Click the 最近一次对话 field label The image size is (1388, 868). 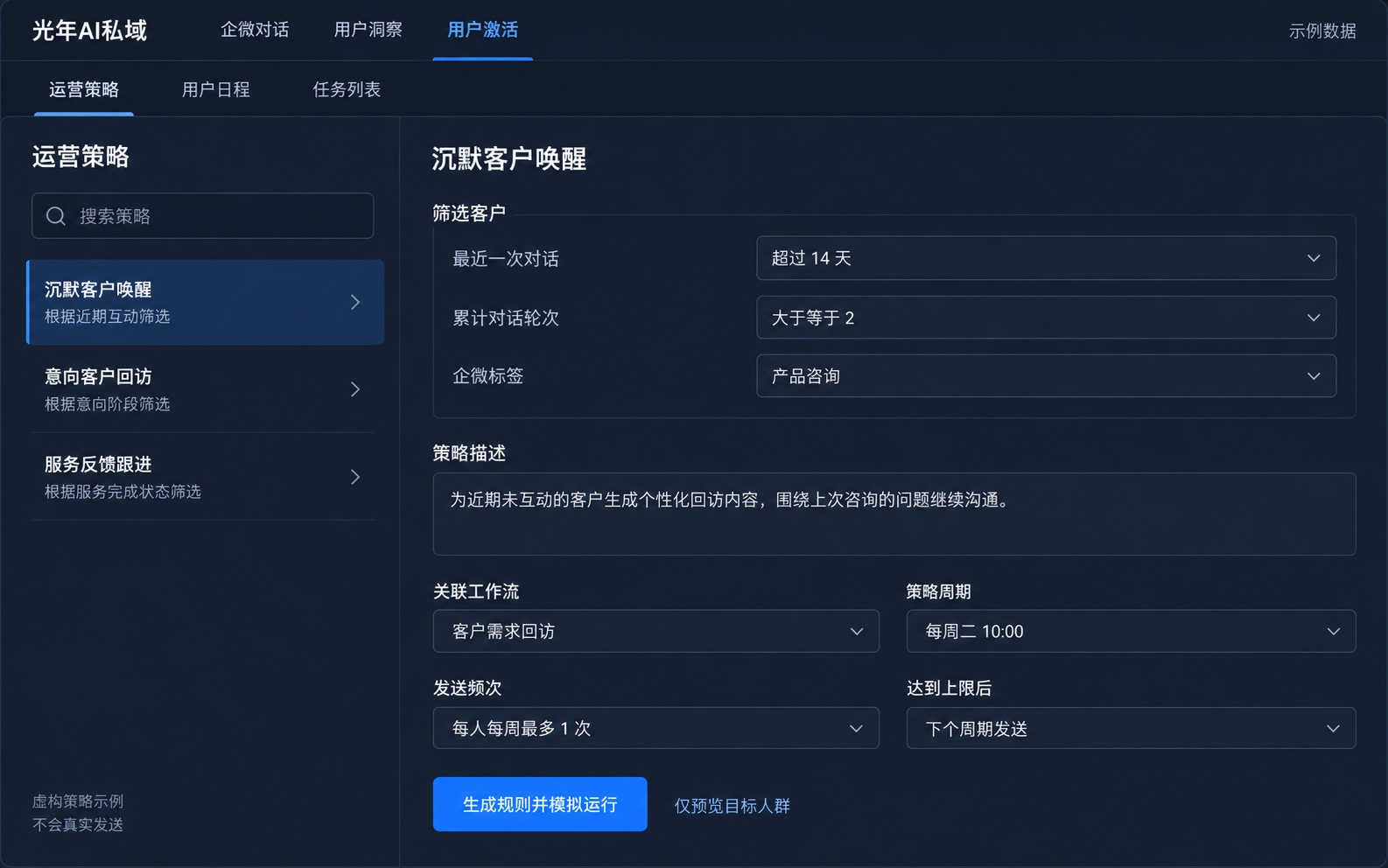[506, 259]
